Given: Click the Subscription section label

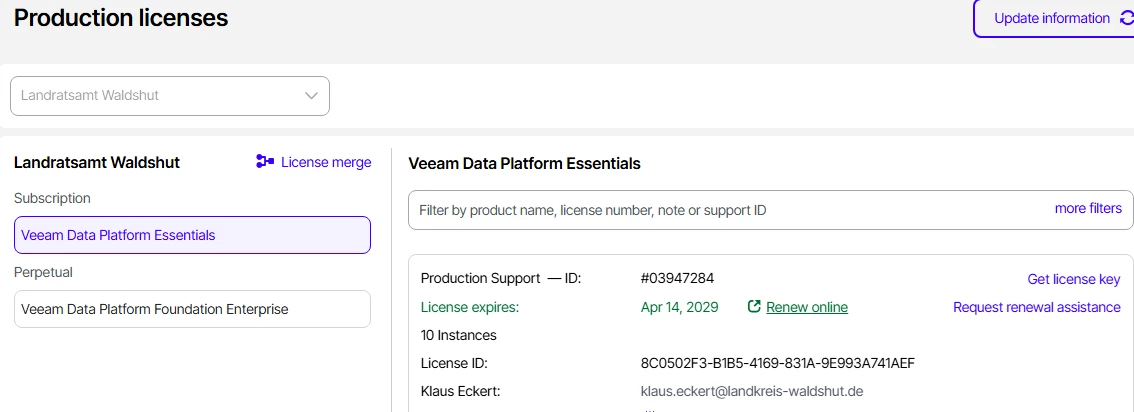Looking at the screenshot, I should tap(52, 198).
